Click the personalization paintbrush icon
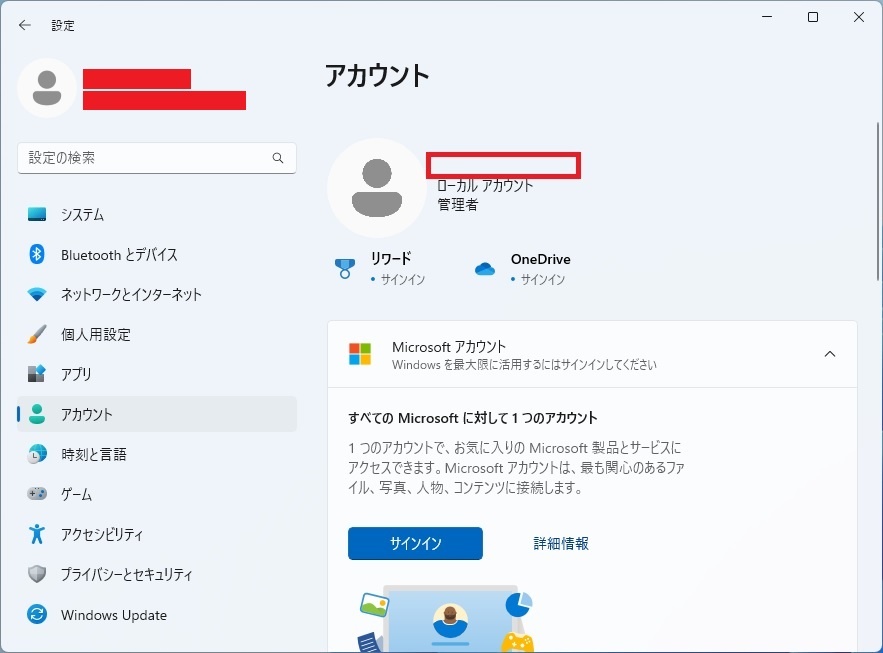 pos(37,334)
